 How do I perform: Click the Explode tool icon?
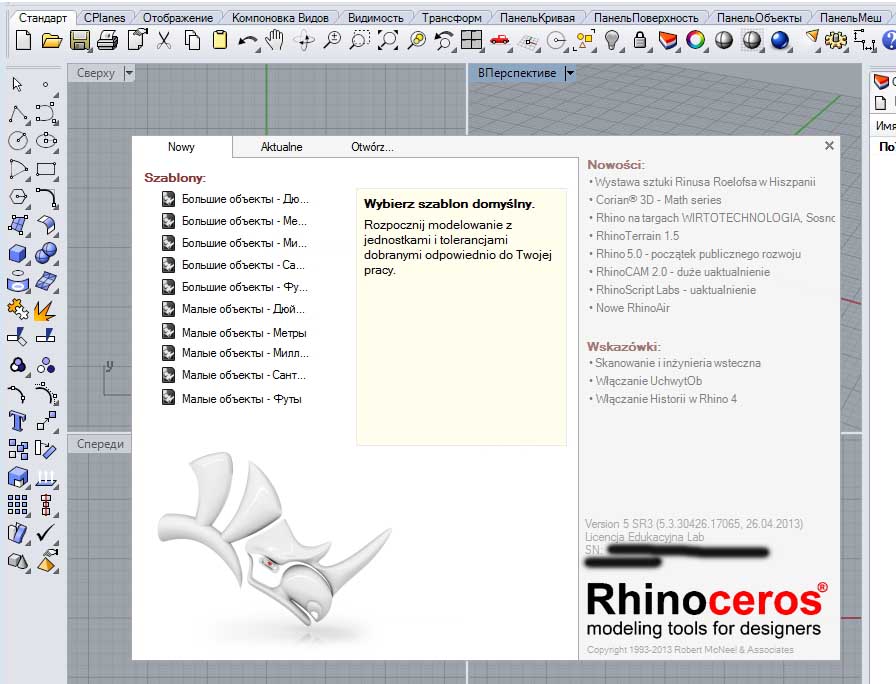[x=45, y=310]
